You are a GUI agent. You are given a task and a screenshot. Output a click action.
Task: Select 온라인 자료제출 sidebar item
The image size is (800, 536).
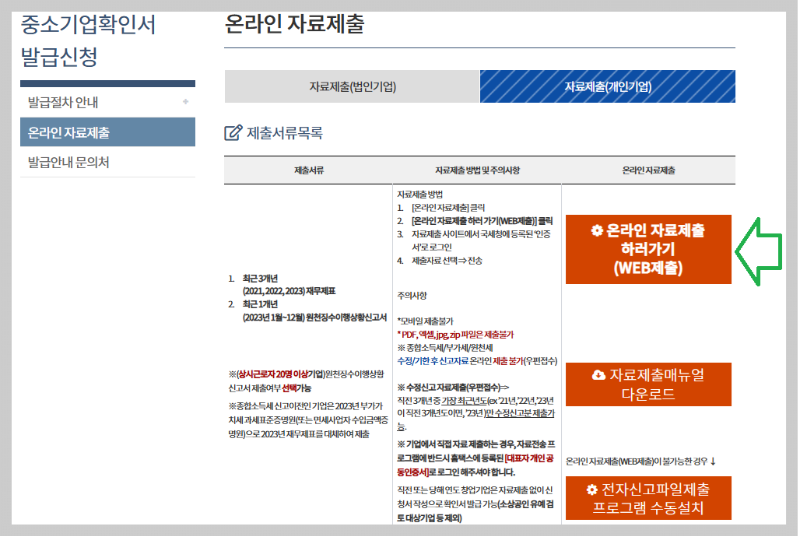click(x=107, y=132)
